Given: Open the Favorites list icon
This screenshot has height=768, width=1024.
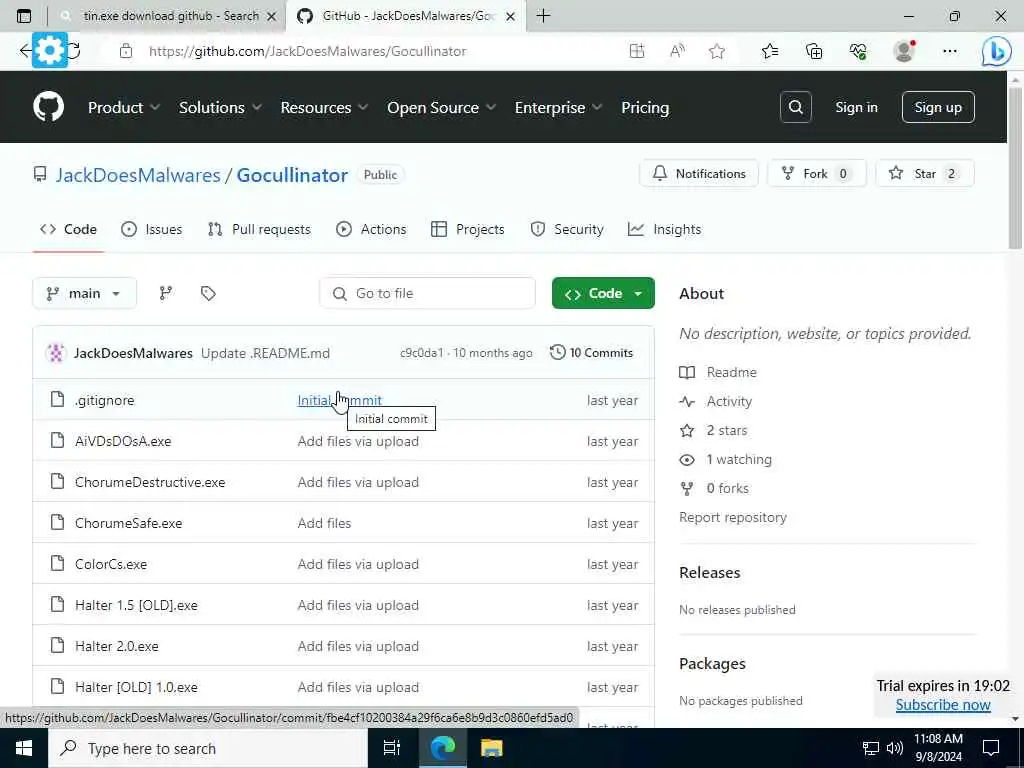Looking at the screenshot, I should pyautogui.click(x=770, y=51).
